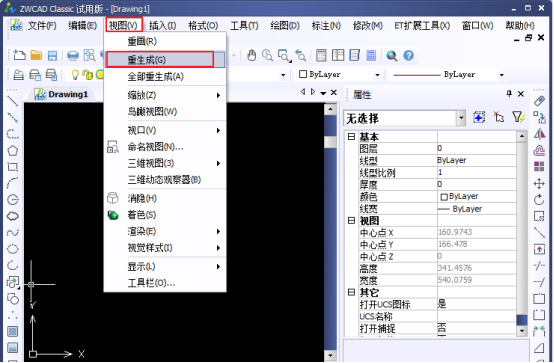
Task: Choose 全部重生成(A) menu entry
Action: point(165,76)
